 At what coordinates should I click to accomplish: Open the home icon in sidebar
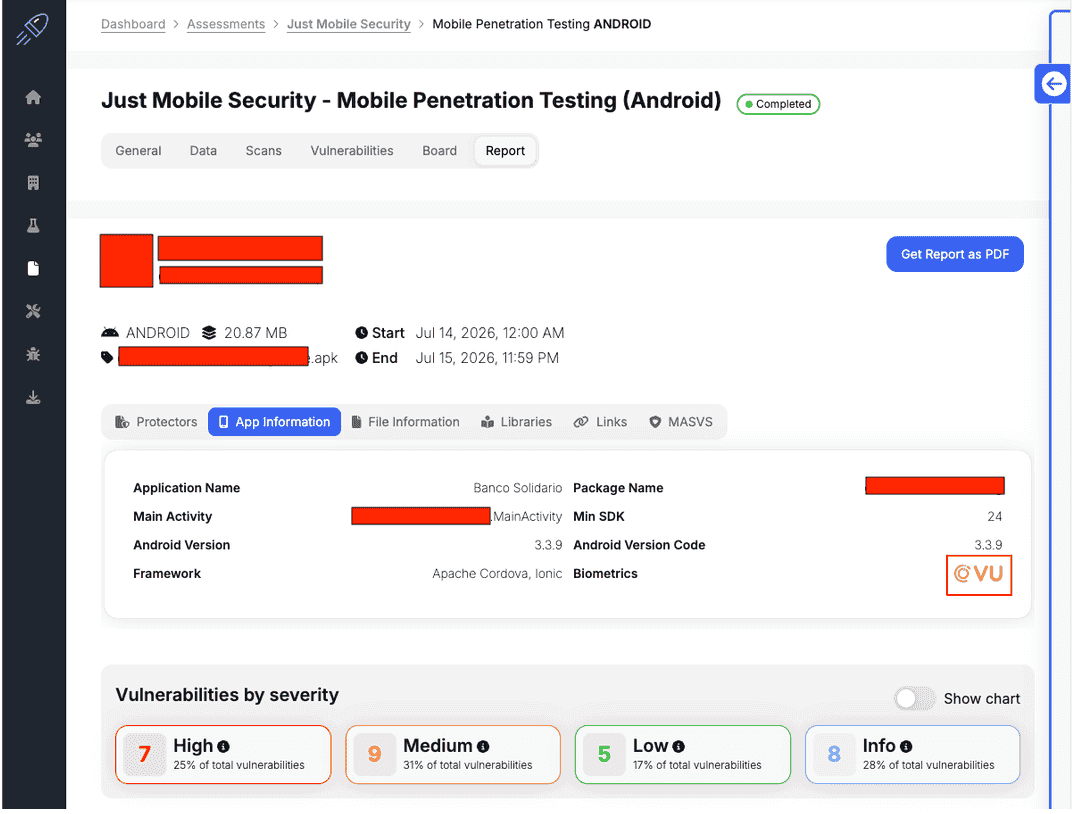click(x=33, y=97)
